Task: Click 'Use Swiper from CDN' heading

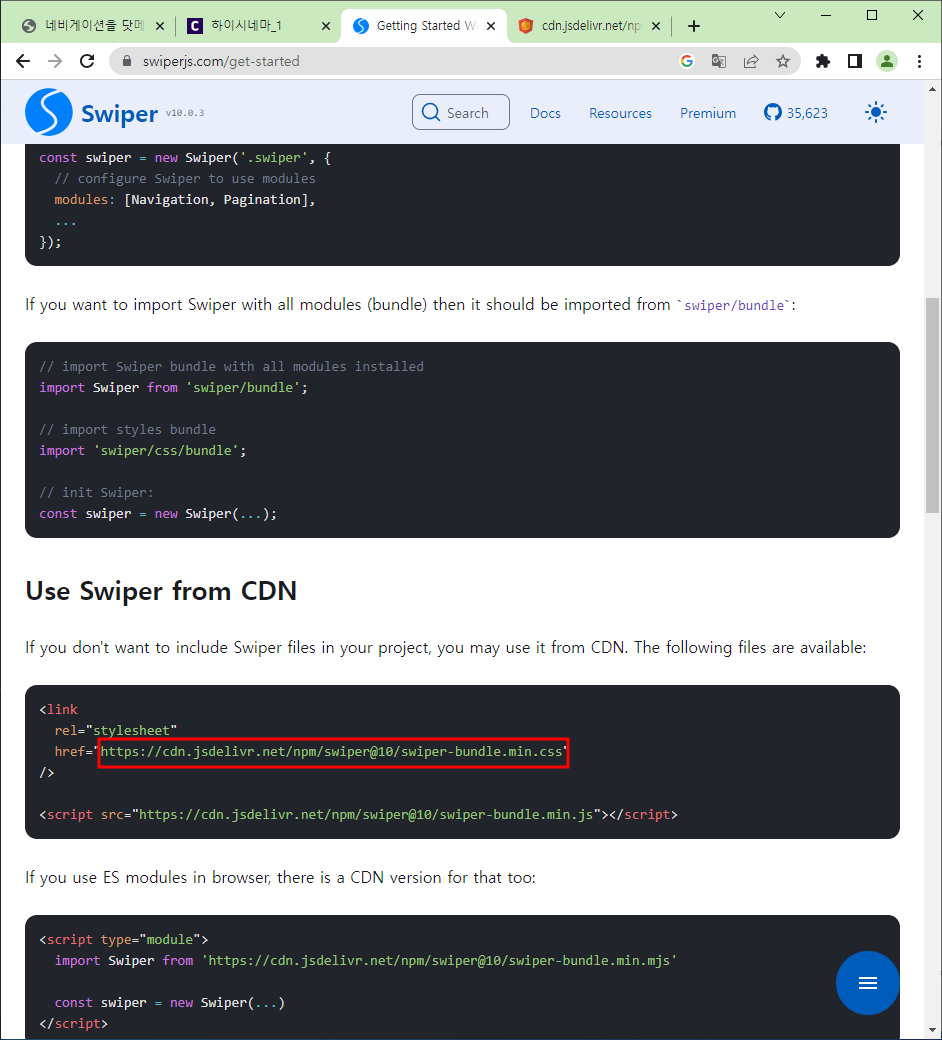Action: tap(161, 590)
